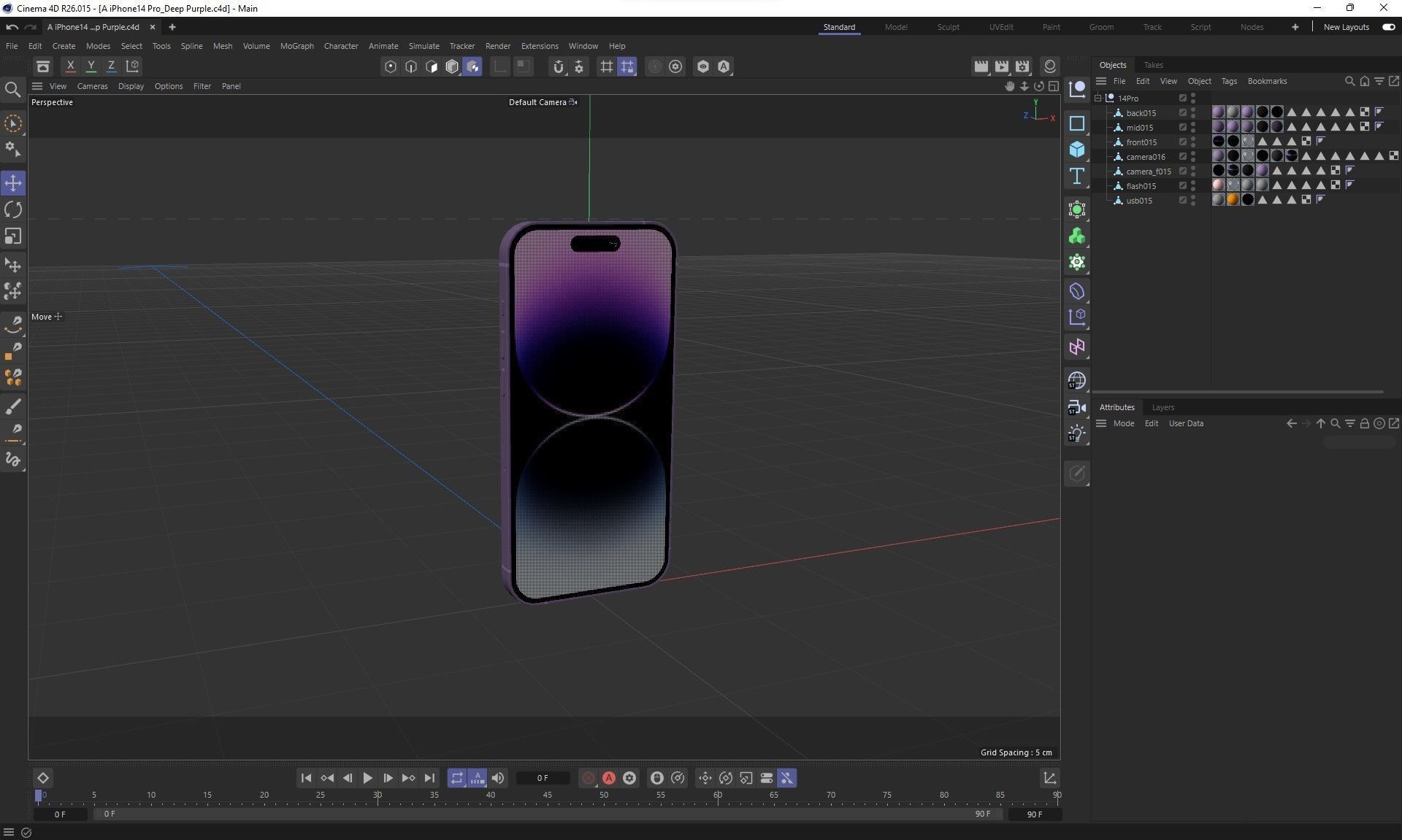Add a Camera object icon

point(1077,407)
